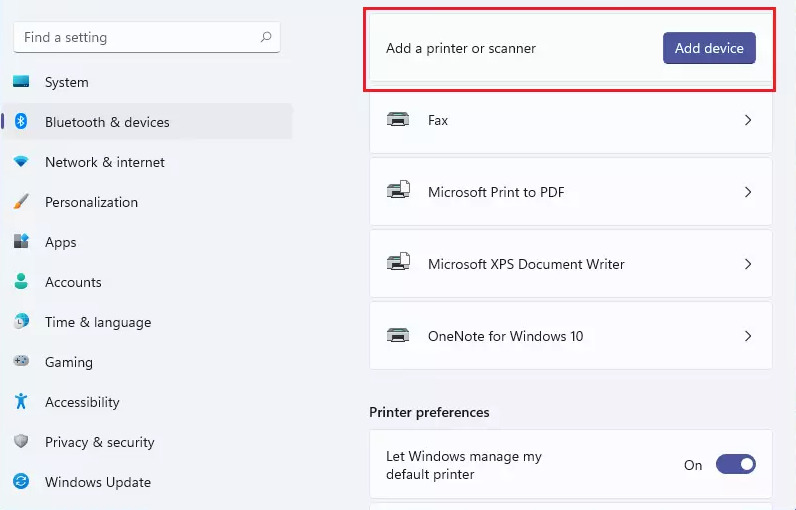Click the Fax printer icon

(x=398, y=120)
